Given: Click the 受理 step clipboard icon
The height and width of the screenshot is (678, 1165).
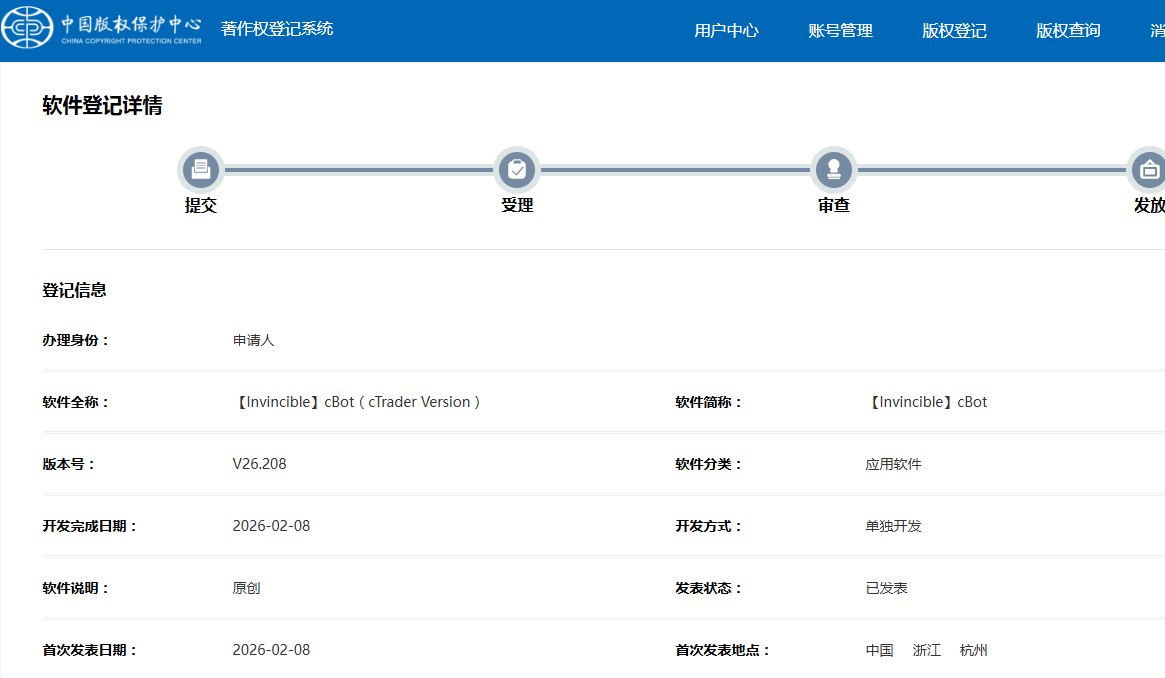Looking at the screenshot, I should coord(517,169).
